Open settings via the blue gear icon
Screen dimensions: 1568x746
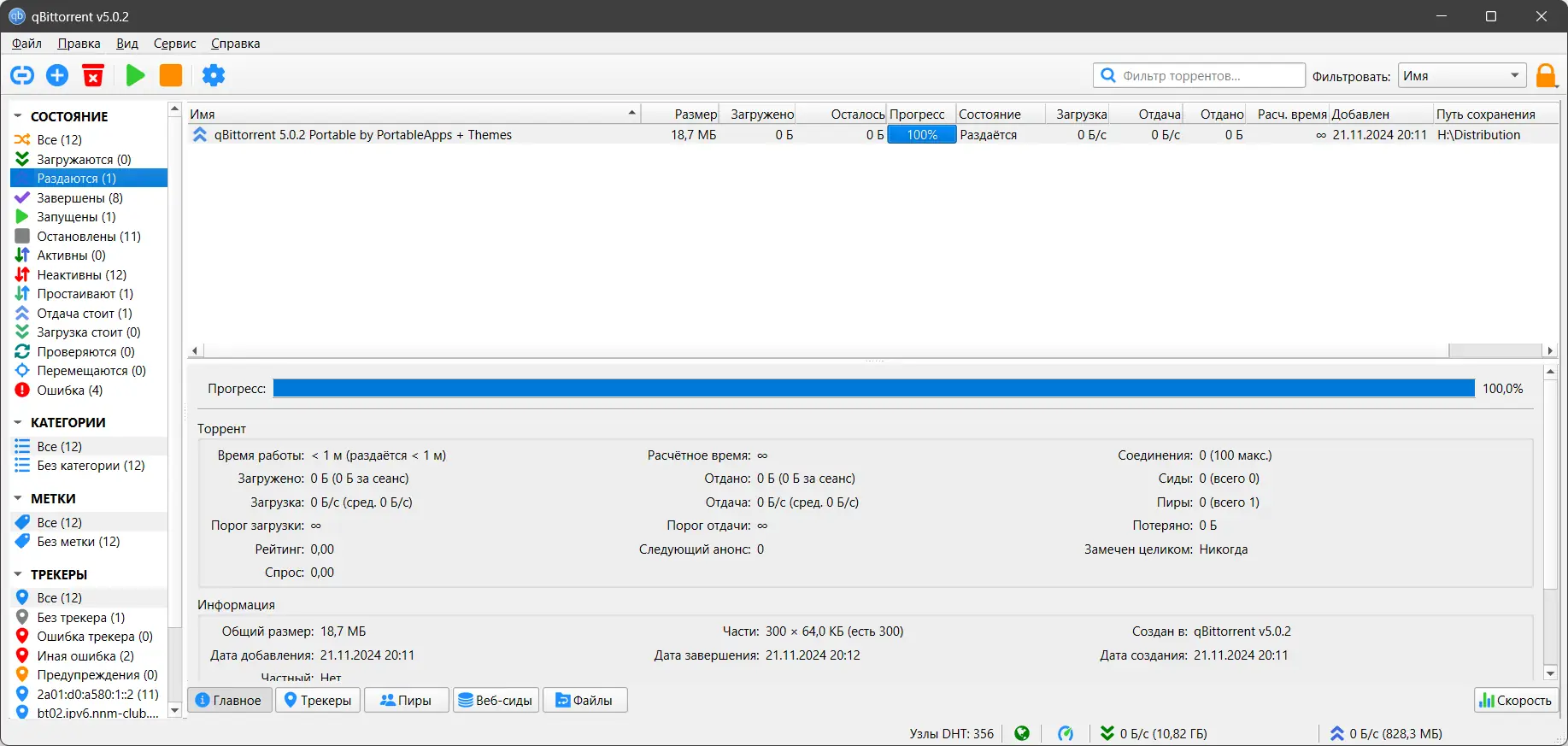pyautogui.click(x=214, y=75)
